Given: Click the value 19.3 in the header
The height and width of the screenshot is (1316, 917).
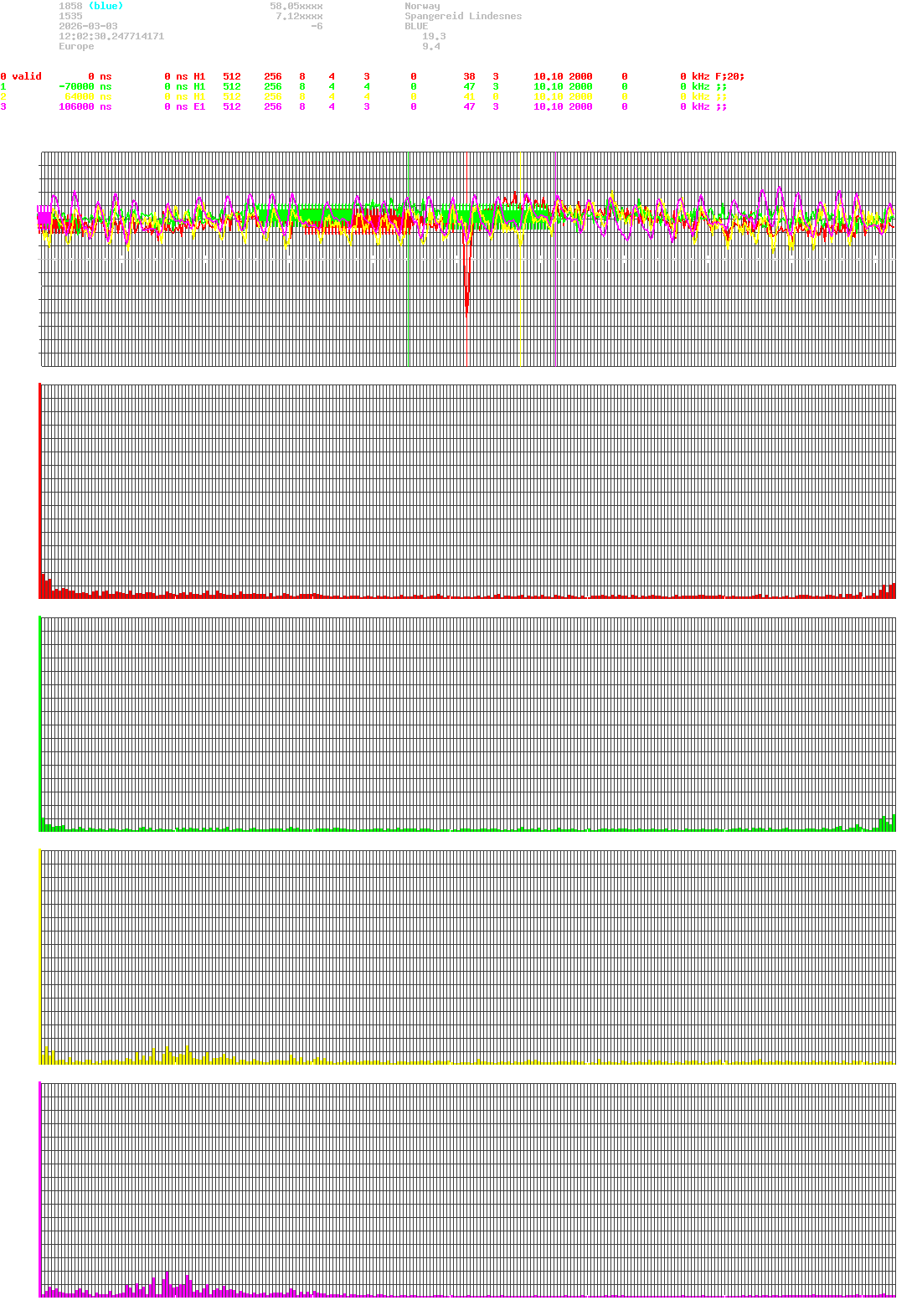Looking at the screenshot, I should point(434,36).
